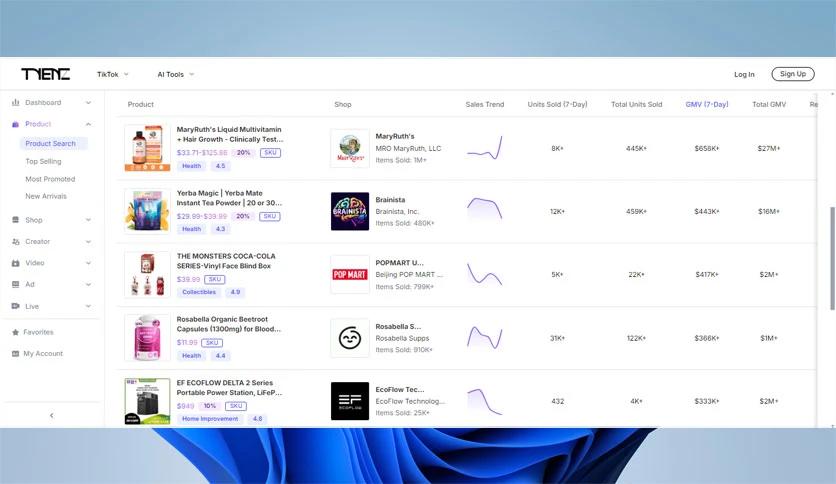The height and width of the screenshot is (484, 836).
Task: Click the Yerba Magic product thumbnail
Action: pos(147,212)
